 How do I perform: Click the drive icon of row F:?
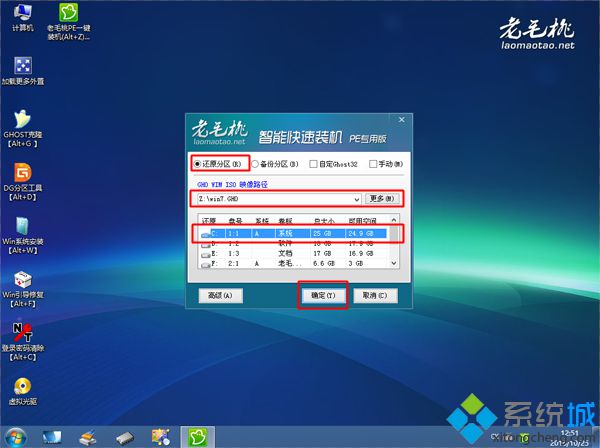(206, 264)
